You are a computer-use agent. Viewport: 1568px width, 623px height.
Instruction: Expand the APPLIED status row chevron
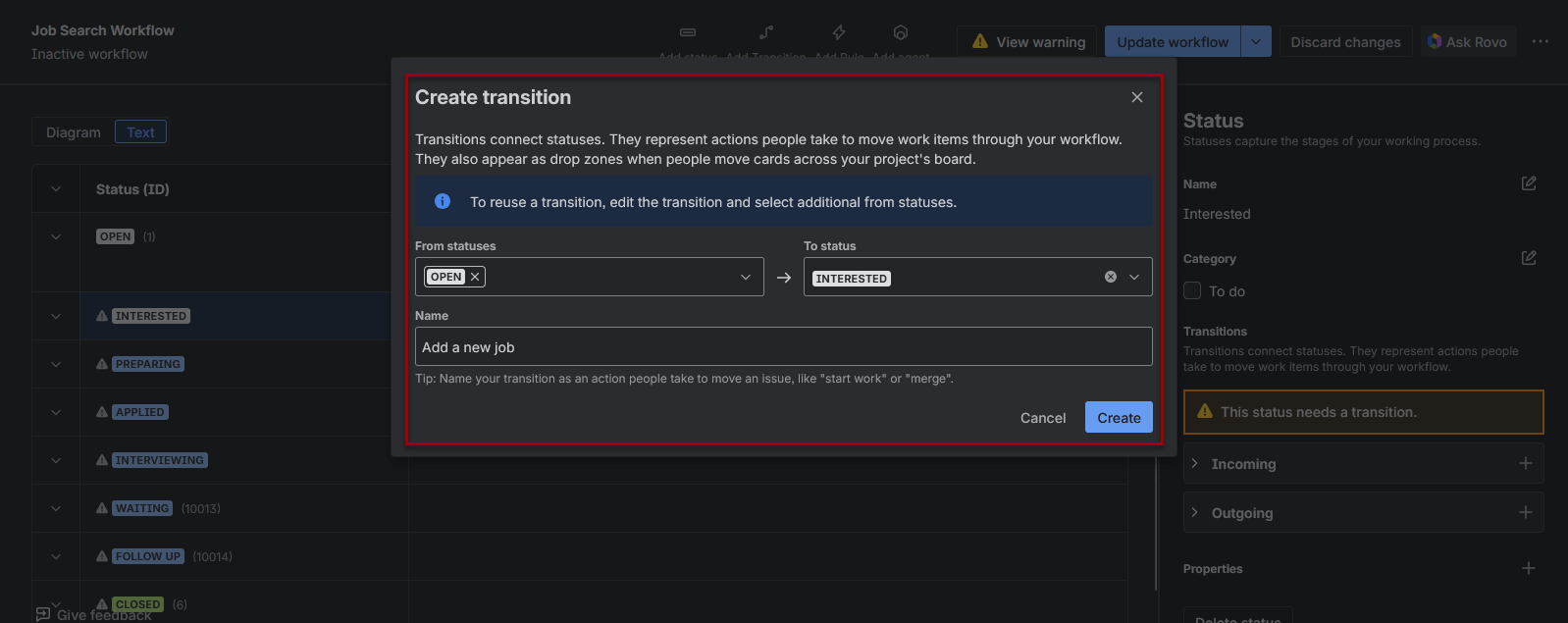(x=56, y=412)
